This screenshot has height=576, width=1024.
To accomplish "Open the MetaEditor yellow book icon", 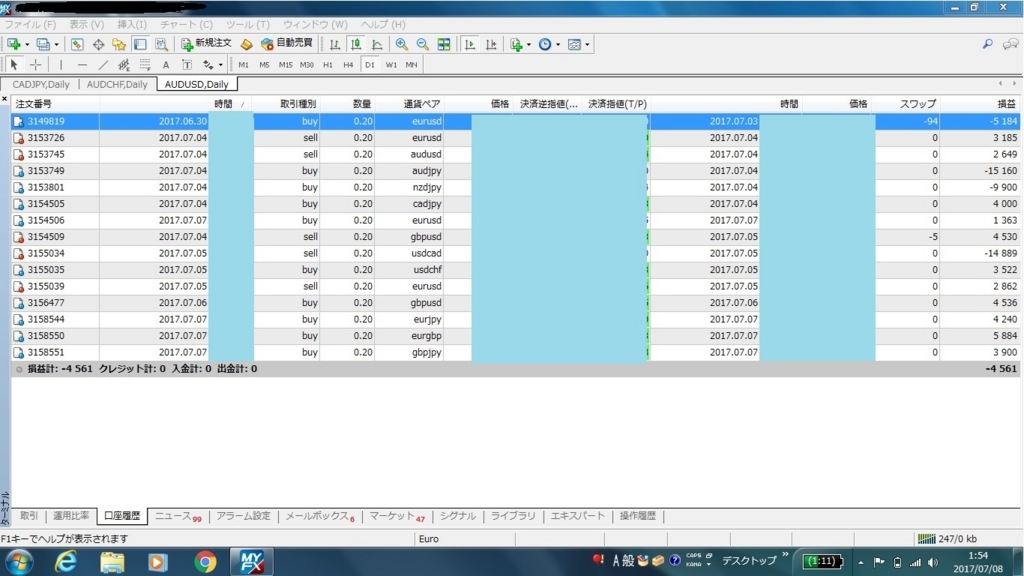I will click(246, 44).
